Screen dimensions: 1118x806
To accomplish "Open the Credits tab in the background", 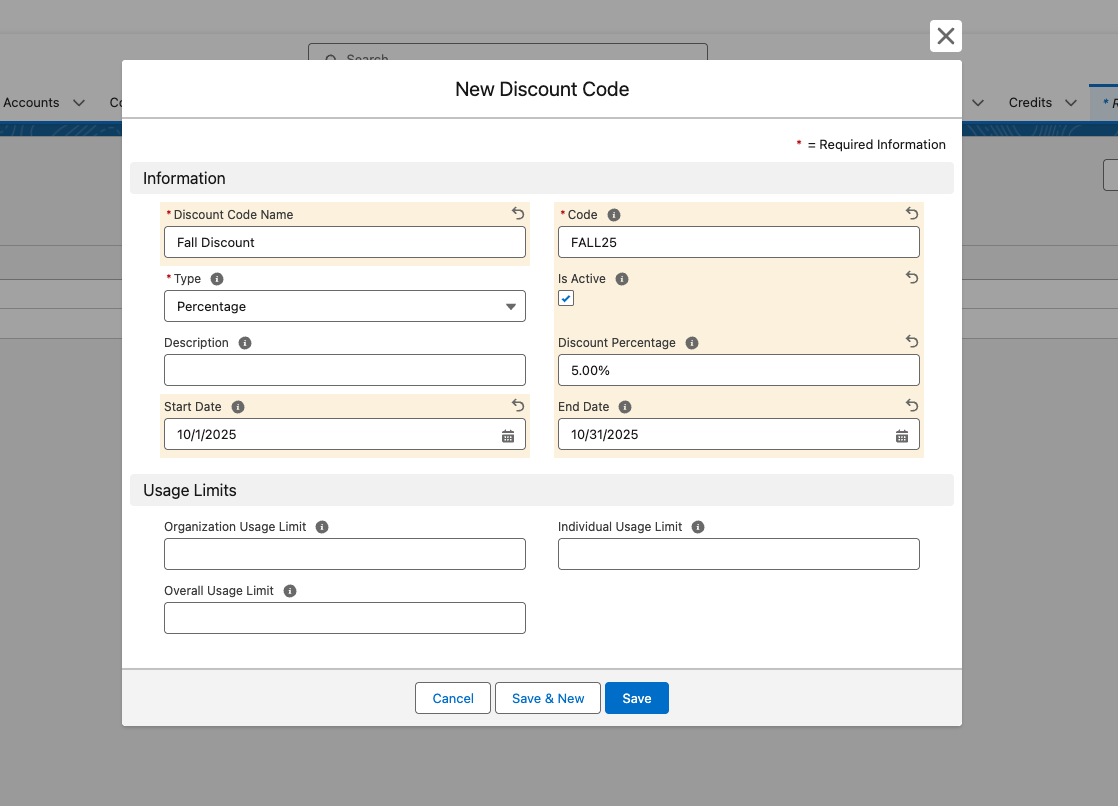I will pos(1030,103).
